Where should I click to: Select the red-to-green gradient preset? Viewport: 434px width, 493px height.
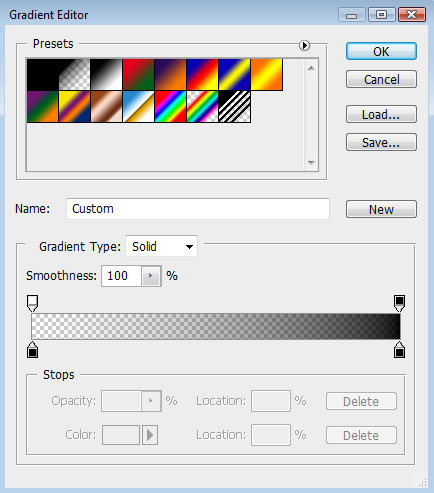pyautogui.click(x=138, y=74)
